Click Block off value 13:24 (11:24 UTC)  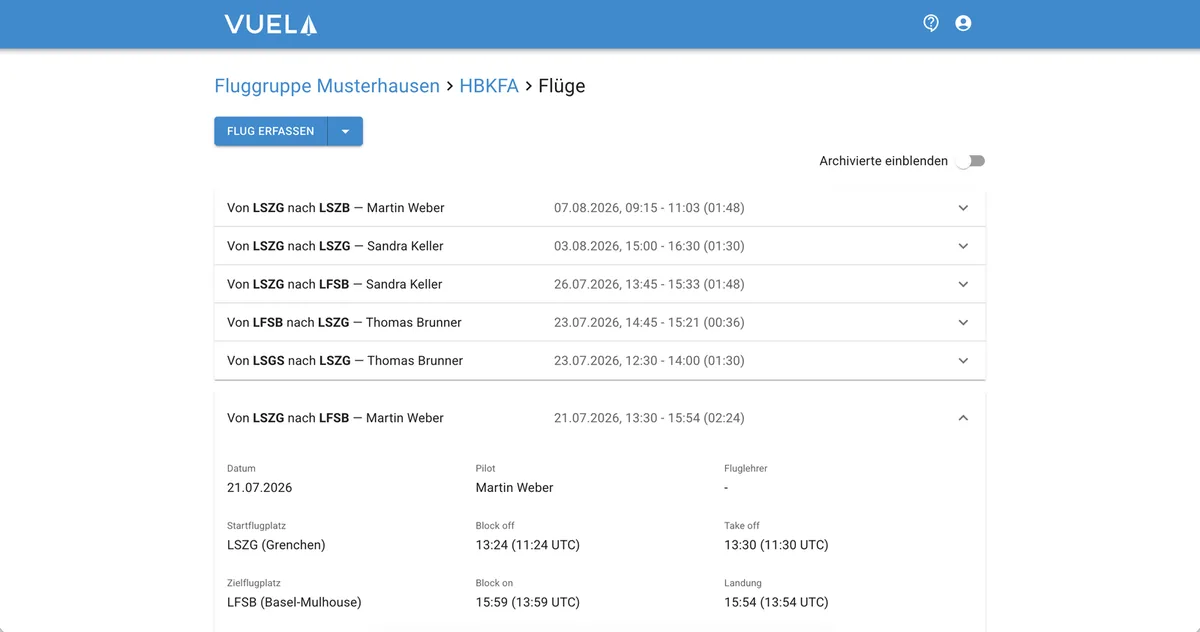pyautogui.click(x=528, y=545)
